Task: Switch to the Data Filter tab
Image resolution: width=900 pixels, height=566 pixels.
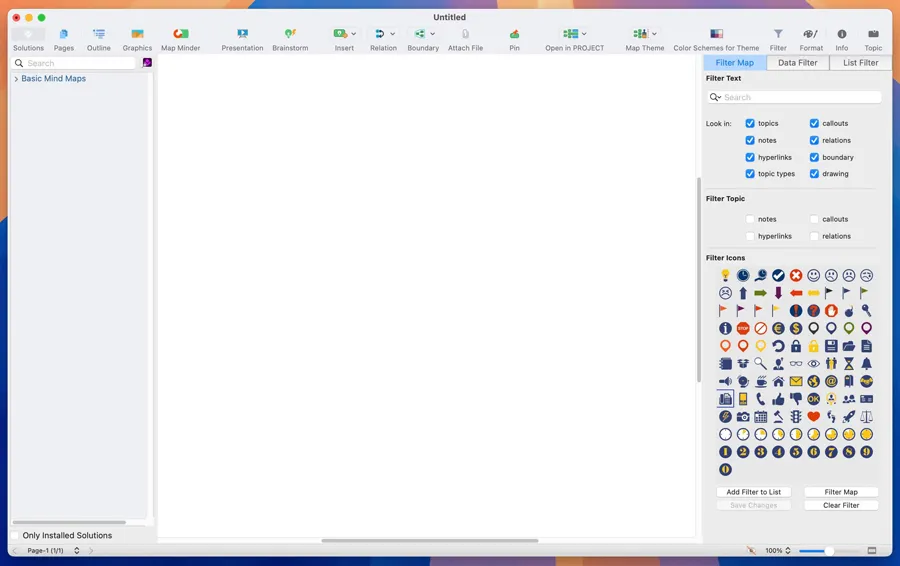Action: (x=797, y=63)
